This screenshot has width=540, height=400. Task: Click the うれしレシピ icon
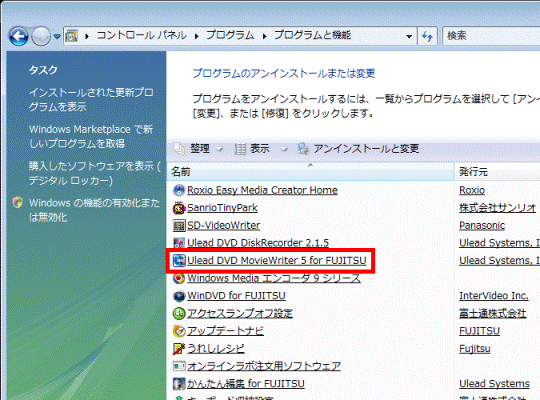[x=179, y=349]
